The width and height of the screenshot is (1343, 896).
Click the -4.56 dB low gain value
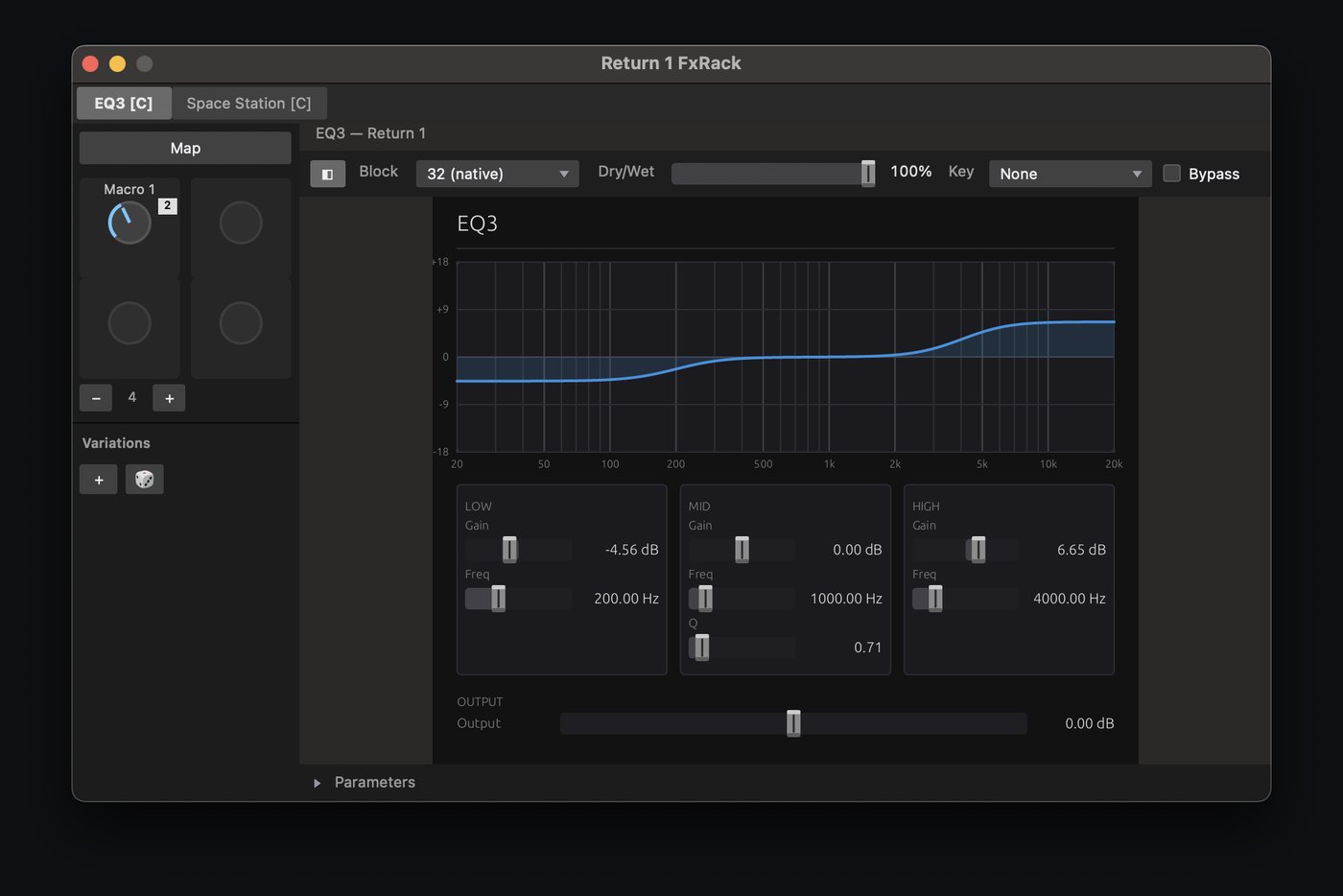tap(631, 550)
